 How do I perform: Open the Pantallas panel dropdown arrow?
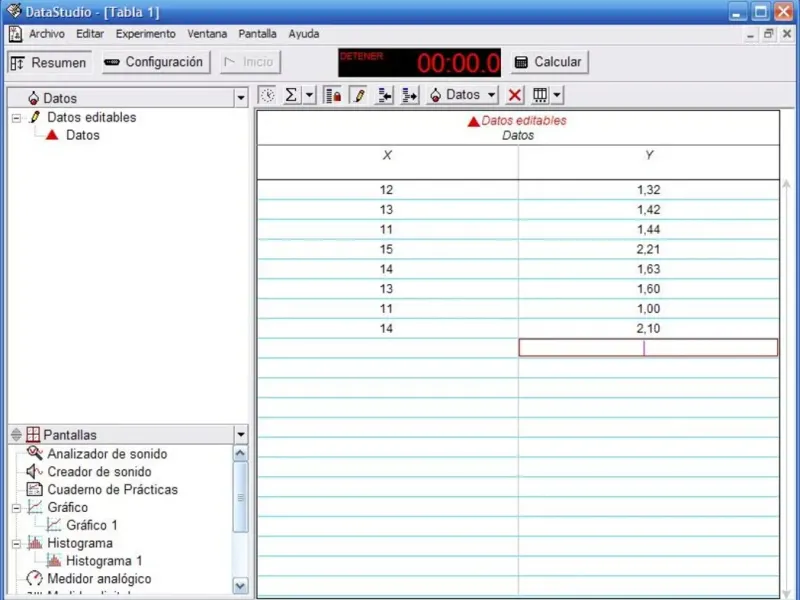(x=241, y=435)
